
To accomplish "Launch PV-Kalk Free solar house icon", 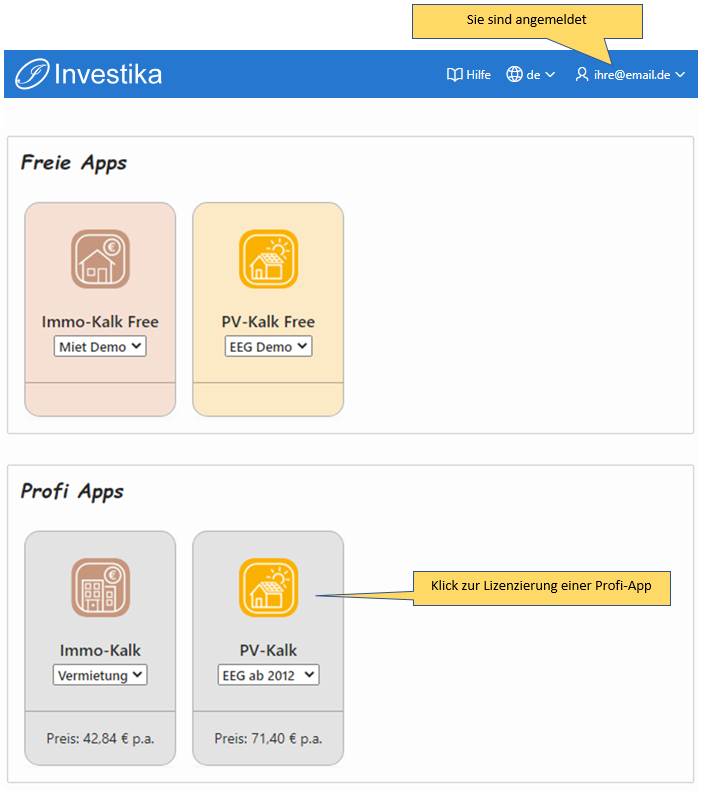I will pos(268,259).
